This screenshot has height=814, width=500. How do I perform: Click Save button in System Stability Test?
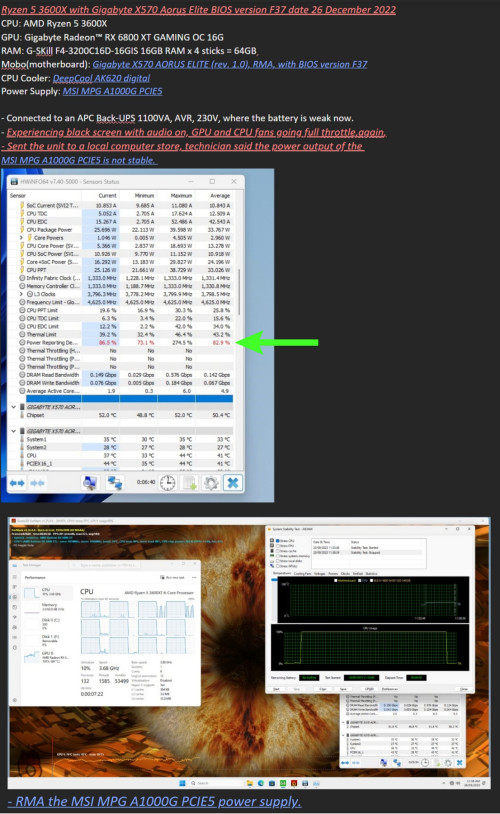point(343,689)
